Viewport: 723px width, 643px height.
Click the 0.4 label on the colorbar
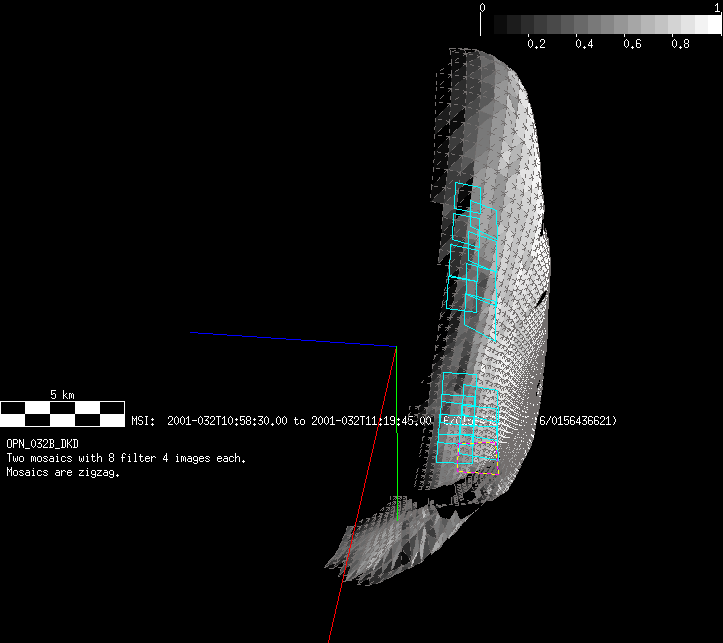[584, 44]
